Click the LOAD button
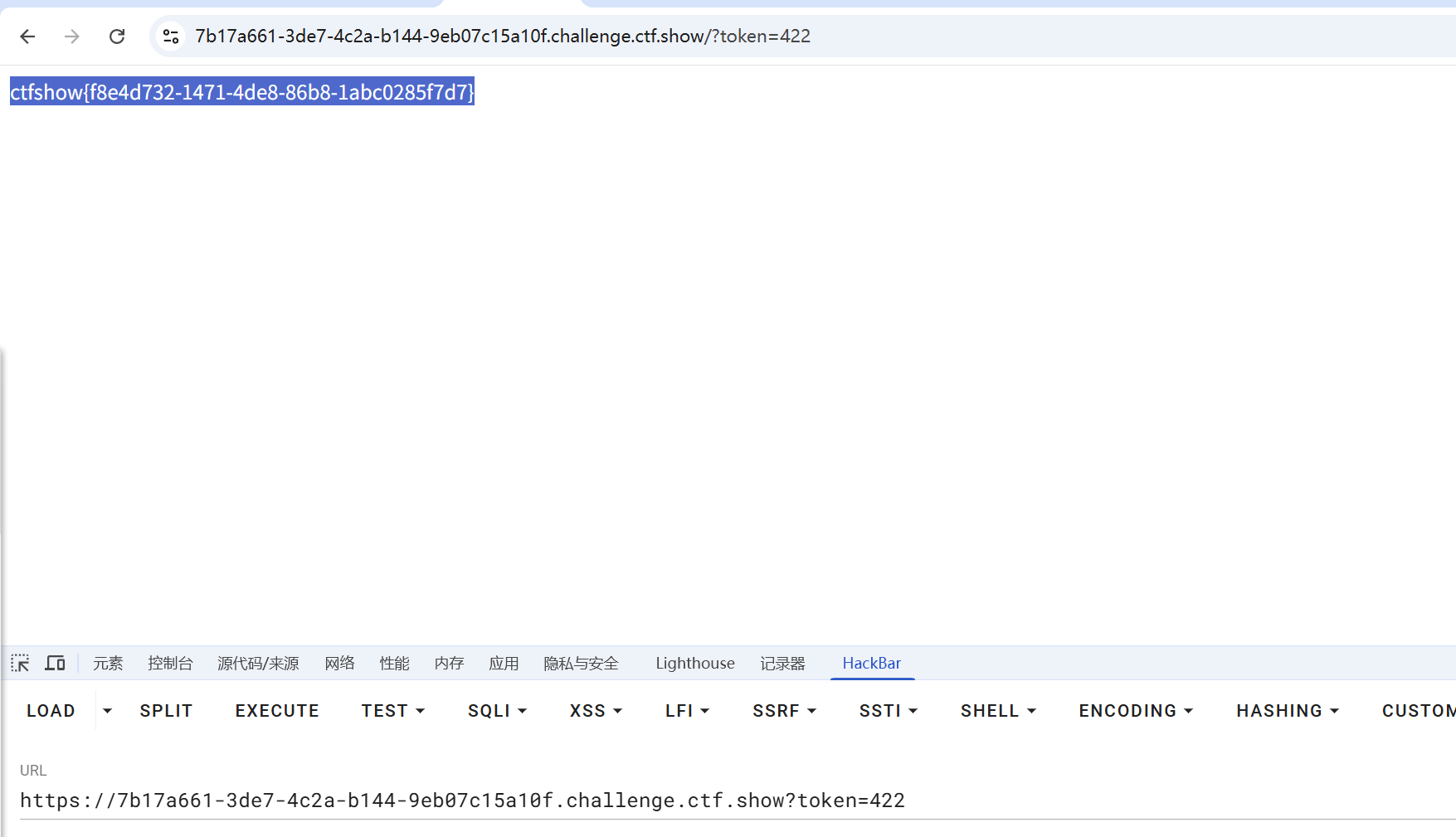The width and height of the screenshot is (1456, 837). [51, 711]
